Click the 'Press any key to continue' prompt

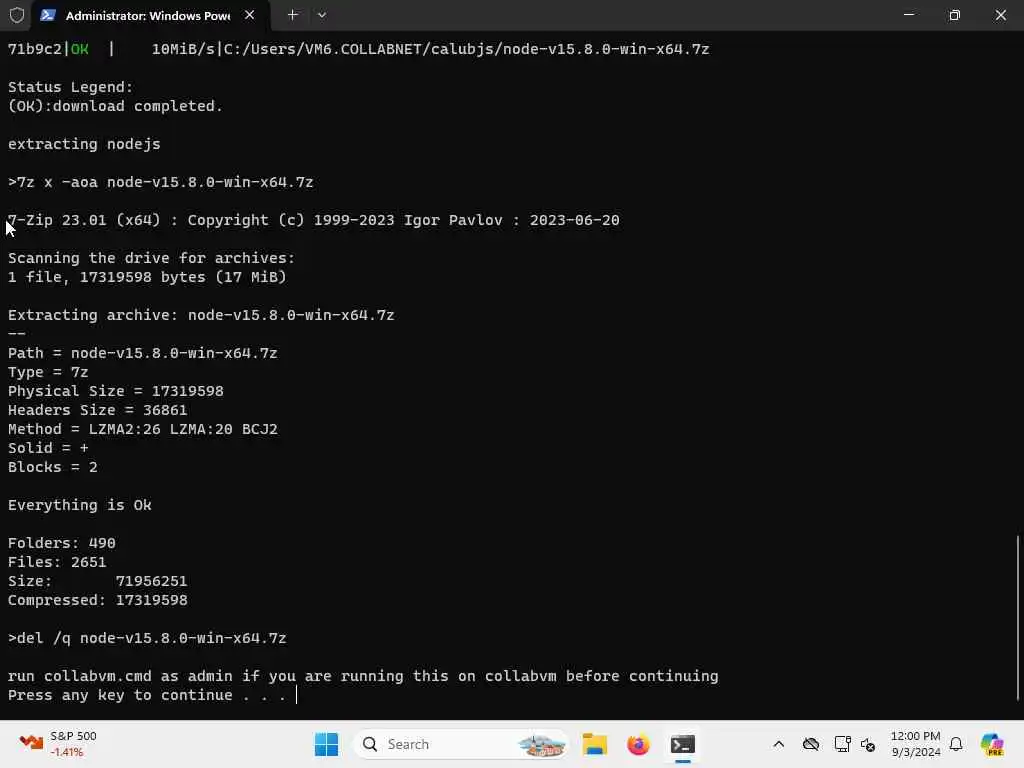[147, 695]
